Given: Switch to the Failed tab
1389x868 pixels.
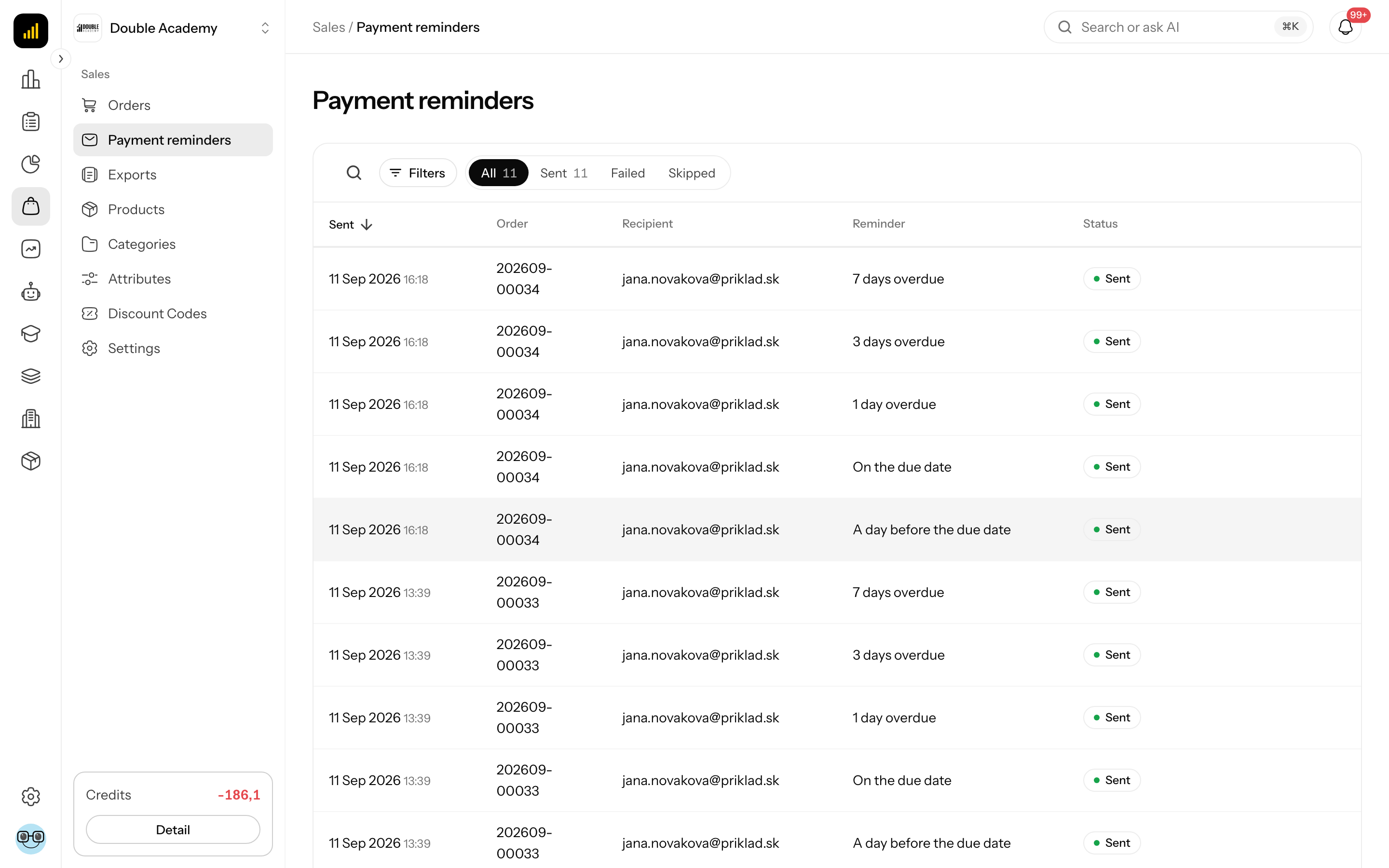Looking at the screenshot, I should click(x=628, y=173).
